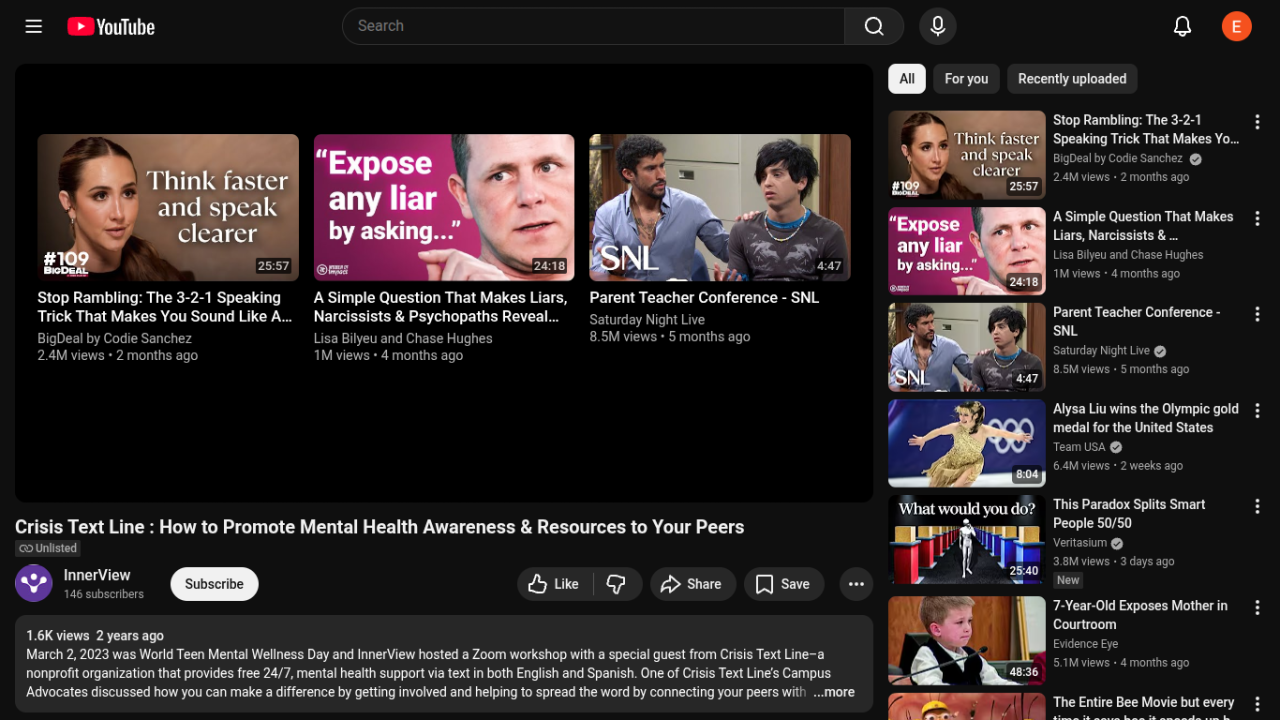Play end screen Expose any liar thumbnail

[444, 207]
